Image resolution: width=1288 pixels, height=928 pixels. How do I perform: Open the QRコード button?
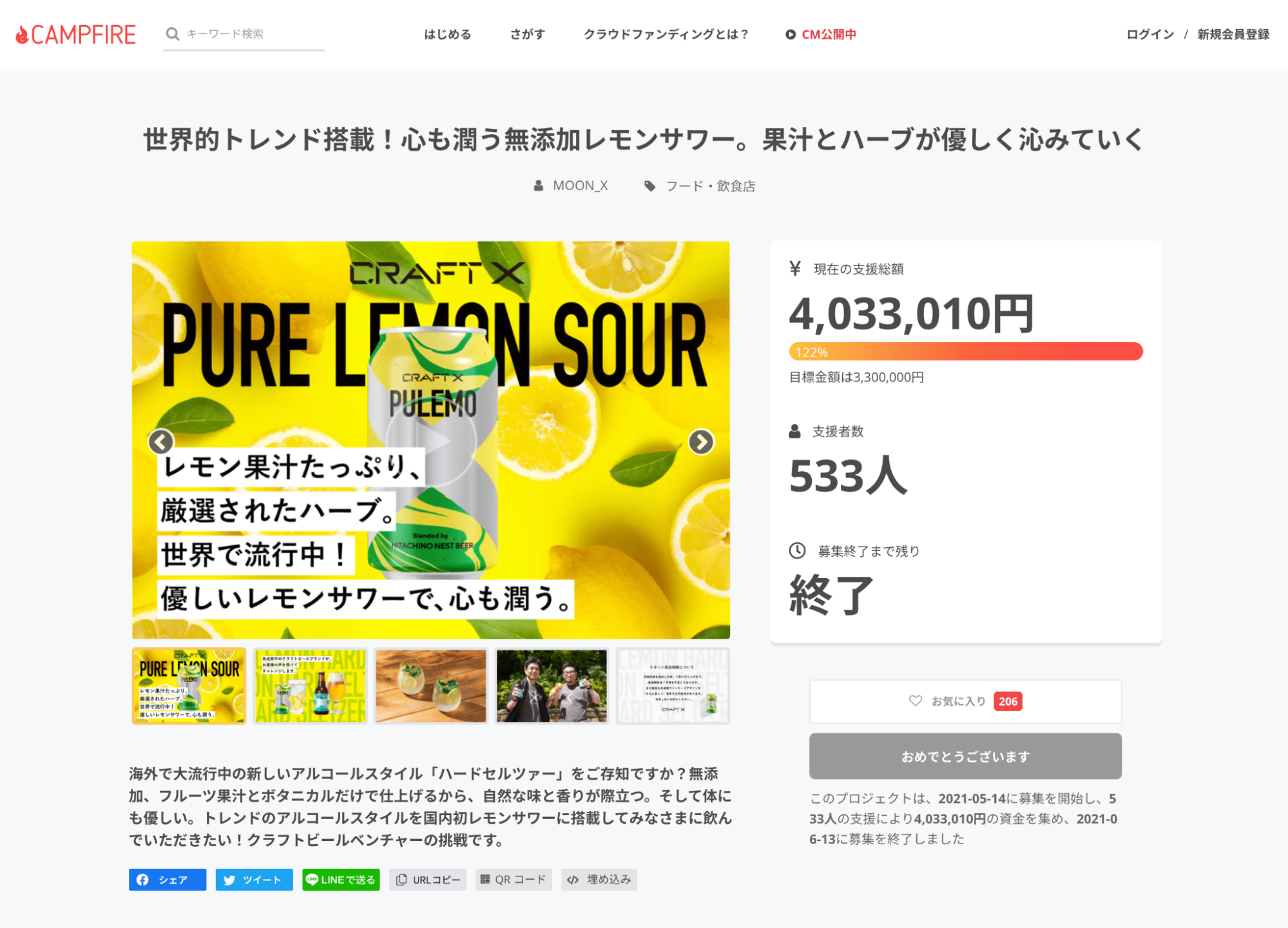[x=514, y=880]
